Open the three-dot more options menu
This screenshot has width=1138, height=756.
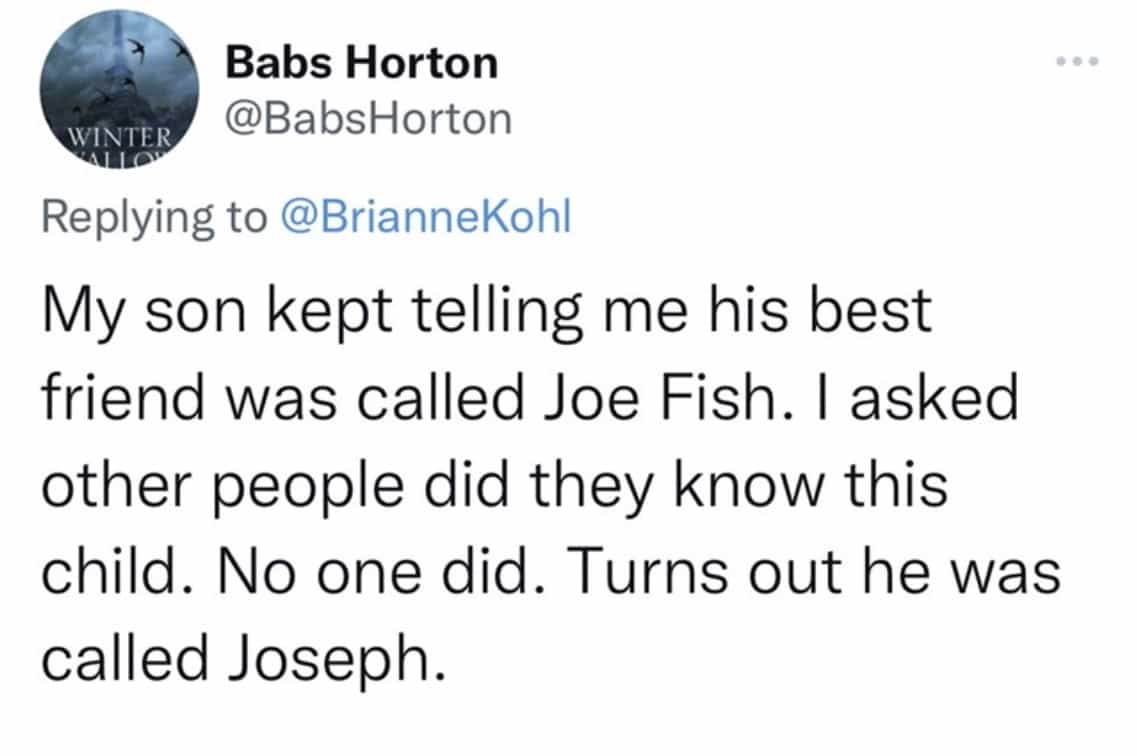[x=1081, y=62]
